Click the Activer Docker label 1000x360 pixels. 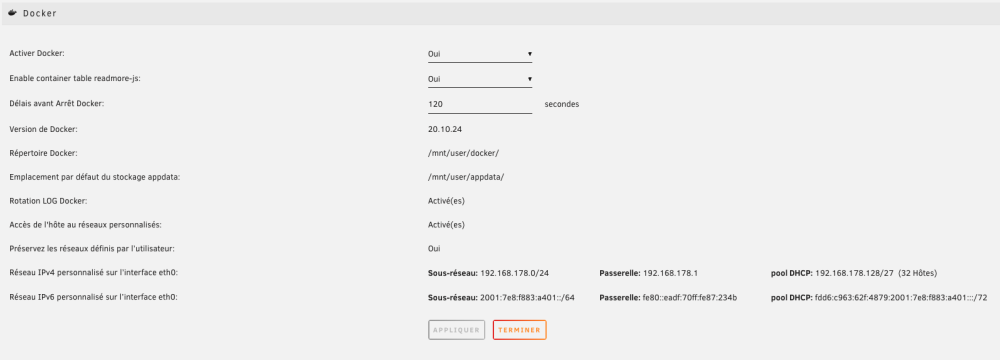coord(37,54)
